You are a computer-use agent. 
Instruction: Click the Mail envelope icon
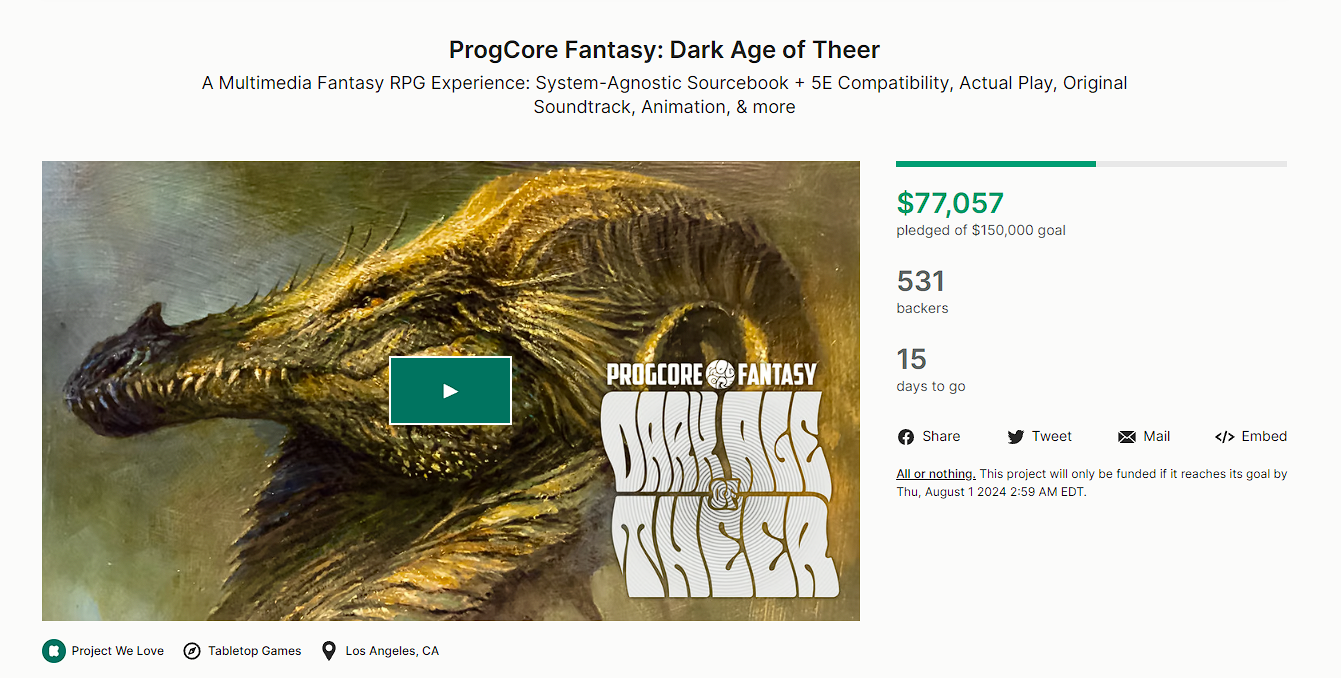(1127, 437)
